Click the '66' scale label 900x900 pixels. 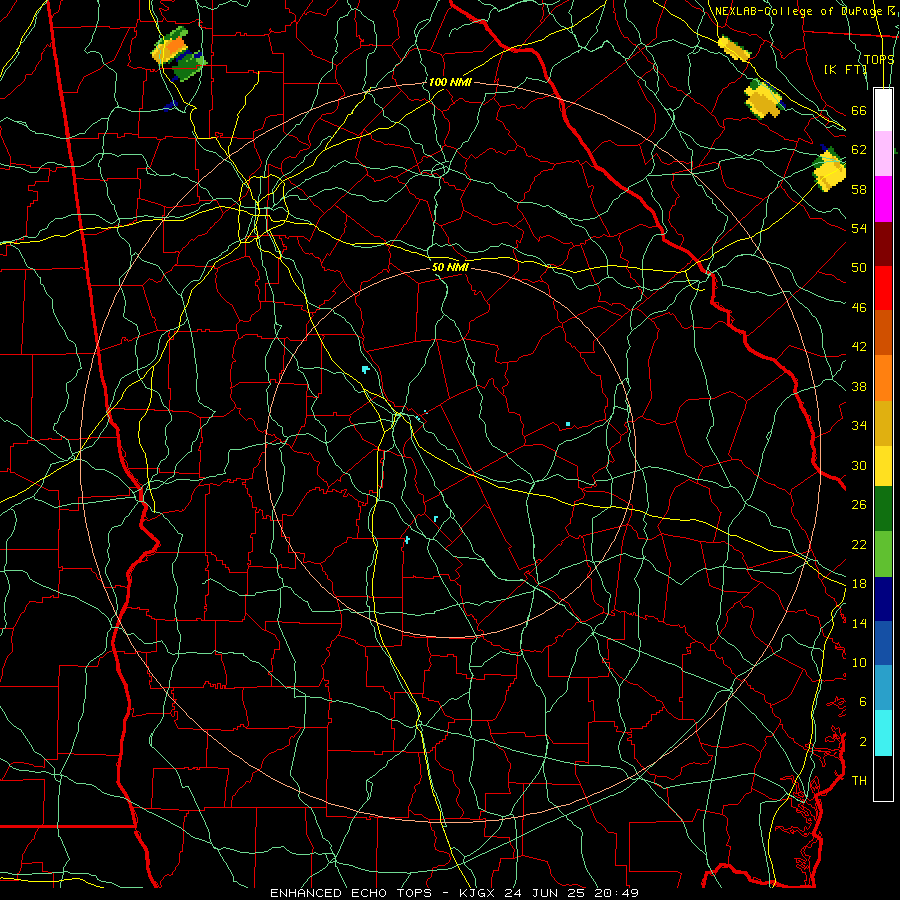[x=859, y=110]
